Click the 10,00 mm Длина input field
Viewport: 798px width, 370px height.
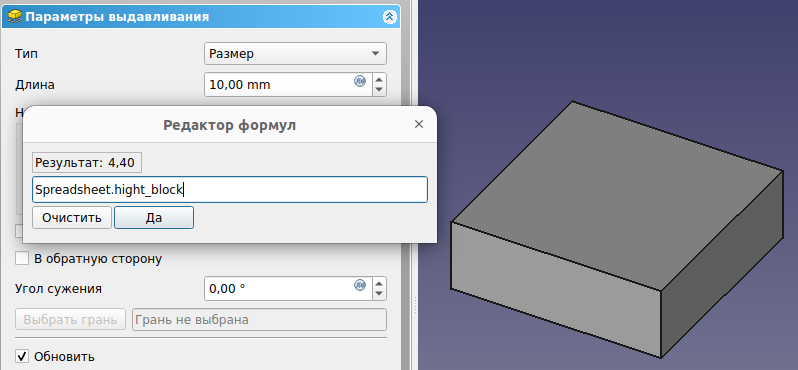289,84
